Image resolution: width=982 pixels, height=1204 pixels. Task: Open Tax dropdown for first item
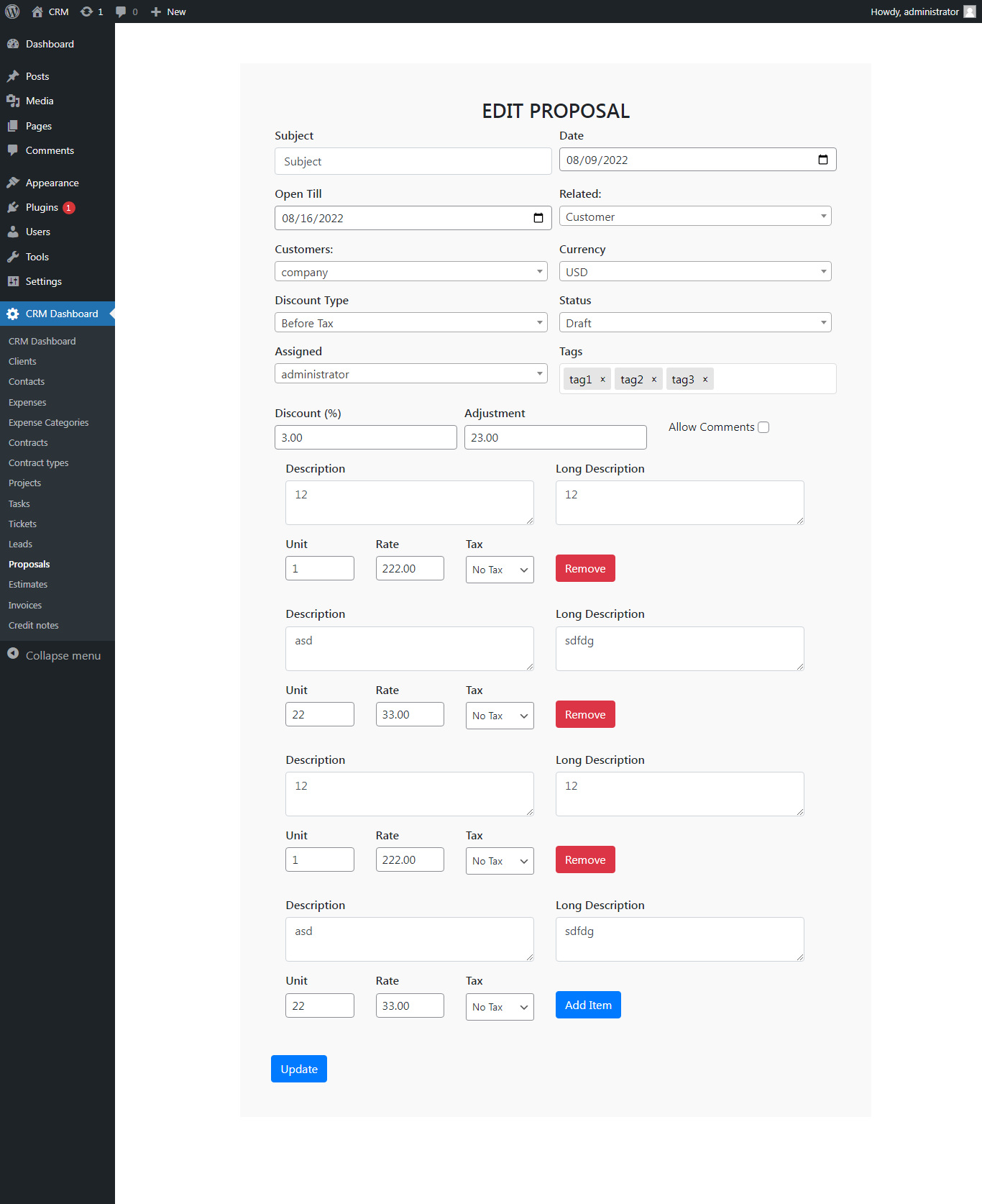[x=500, y=570]
